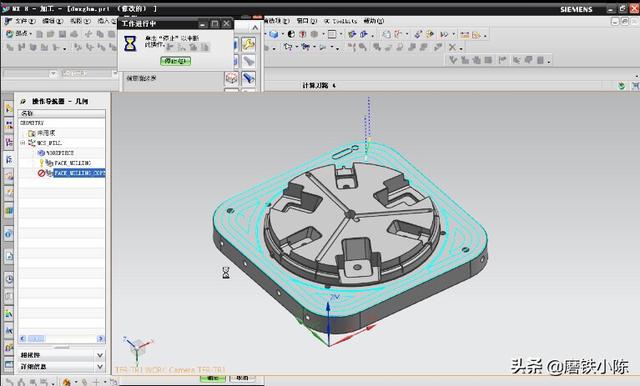Screen dimensions: 640x386
Task: Click the navigator horizontal scrollbar right arrow
Action: pyautogui.click(x=100, y=339)
